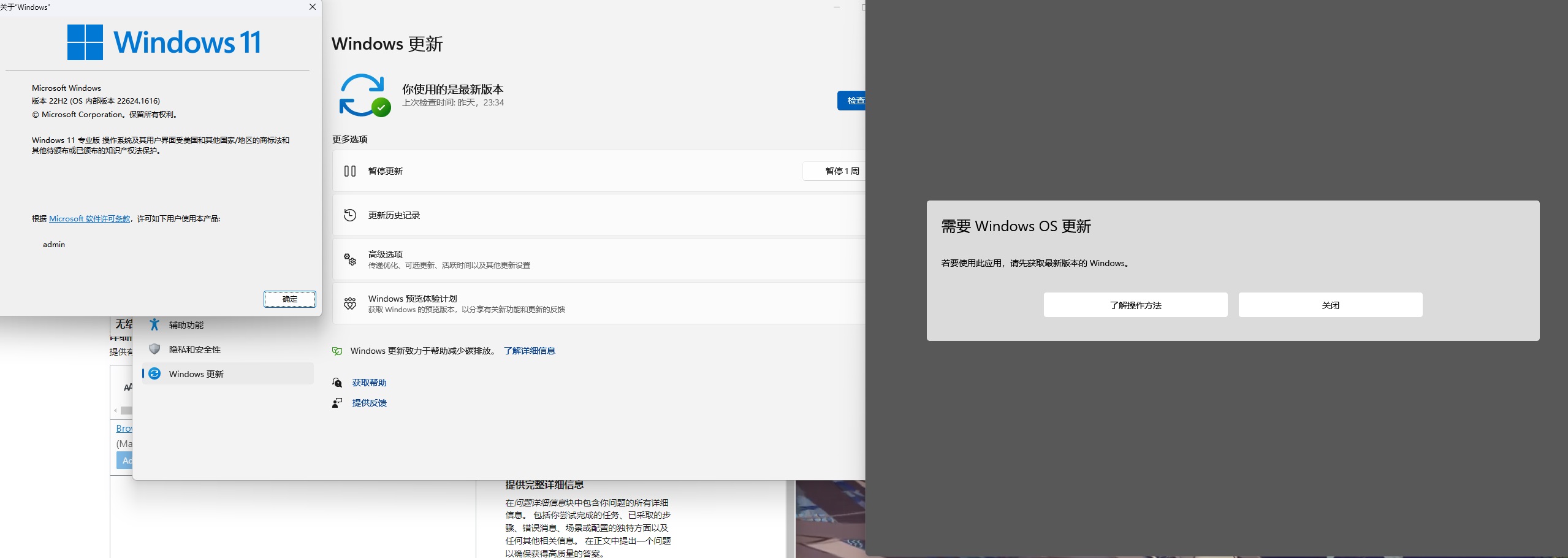The image size is (1568, 558).
Task: Click the admin user name text
Action: click(54, 245)
